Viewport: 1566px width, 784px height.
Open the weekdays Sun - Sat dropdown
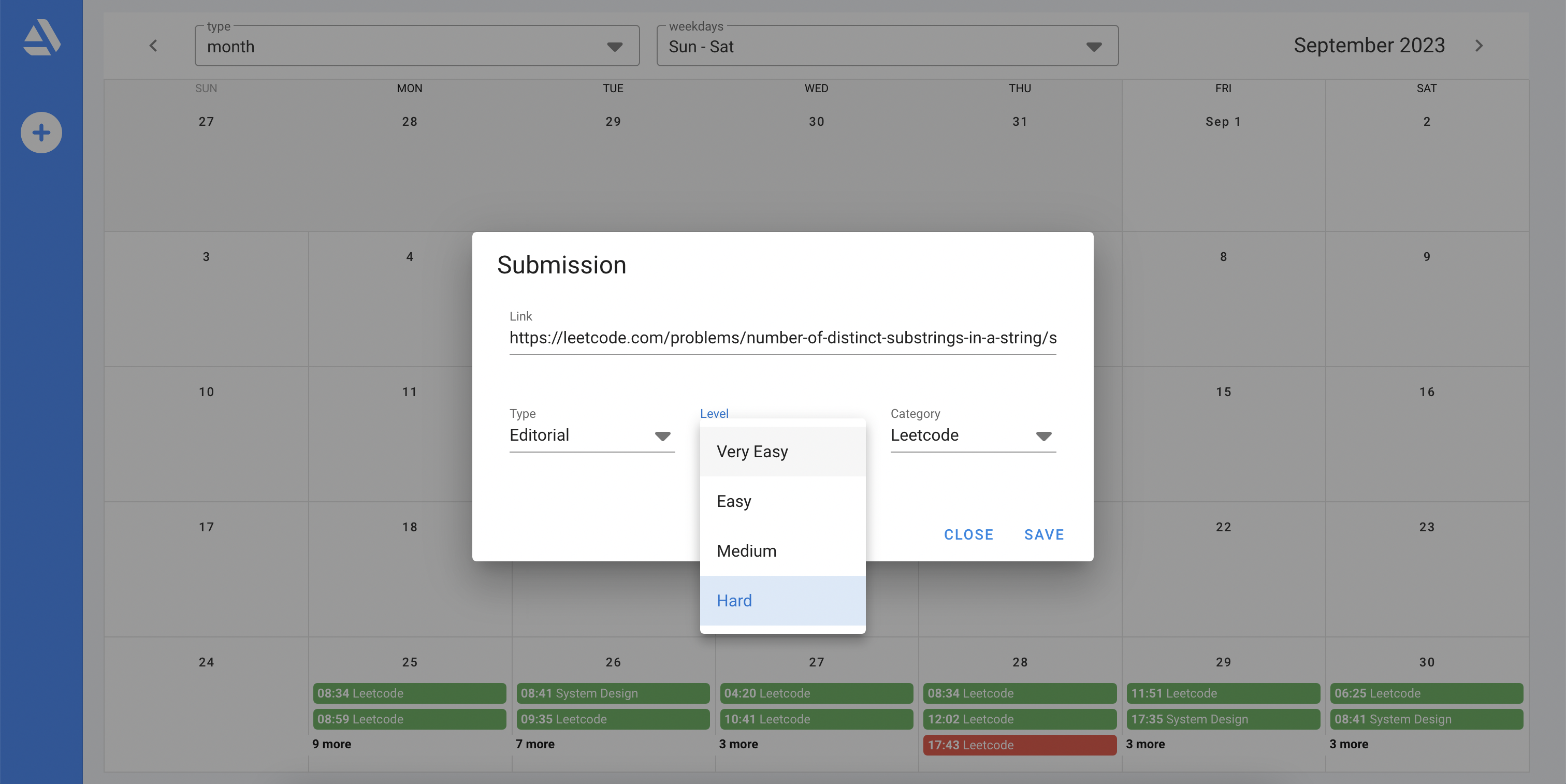point(887,46)
